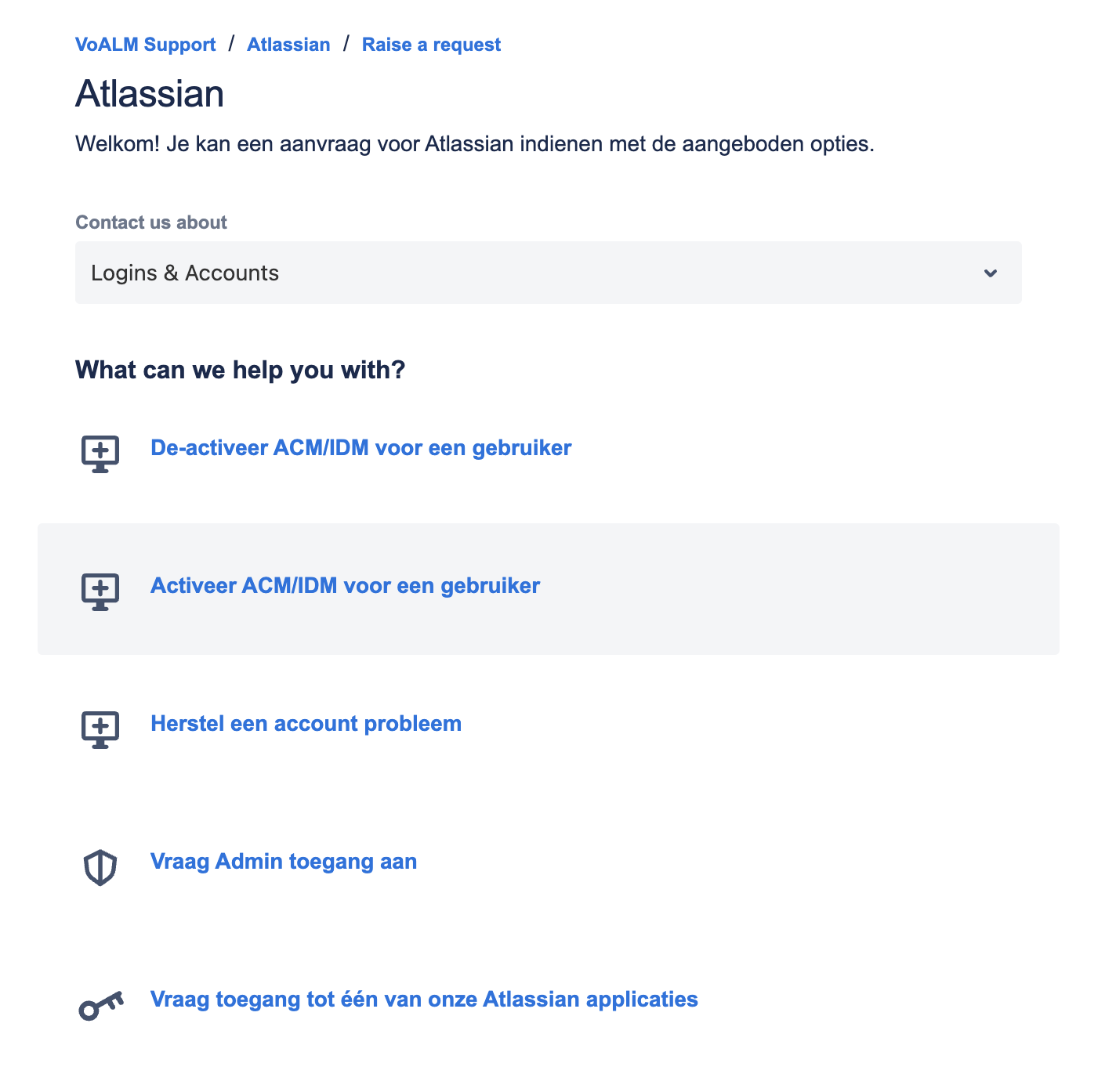Click What can we help you with heading
1105x1092 pixels.
click(x=240, y=370)
